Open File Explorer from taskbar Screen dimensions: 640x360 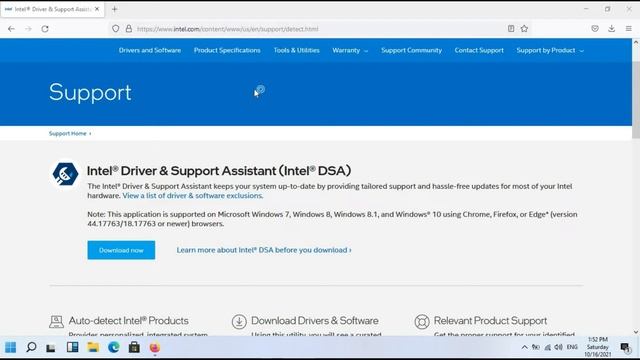click(93, 347)
